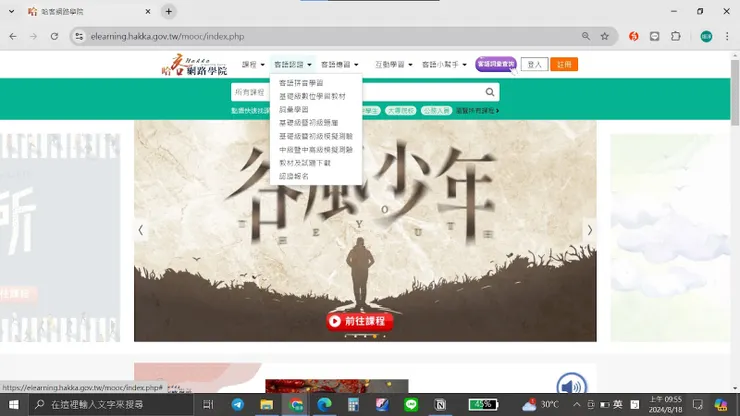Image resolution: width=740 pixels, height=416 pixels.
Task: Open the Chrome extensions puzzle icon
Action: tap(676, 36)
